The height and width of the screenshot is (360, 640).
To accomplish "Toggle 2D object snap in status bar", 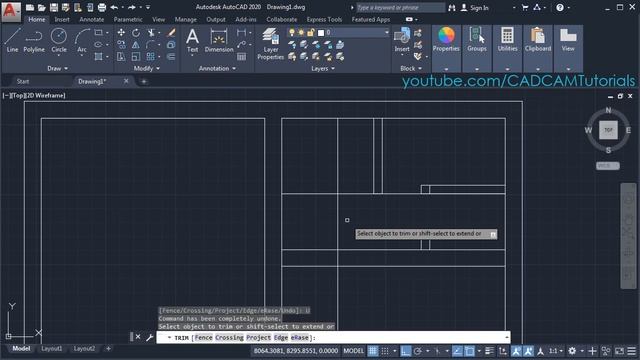I will coord(469,351).
